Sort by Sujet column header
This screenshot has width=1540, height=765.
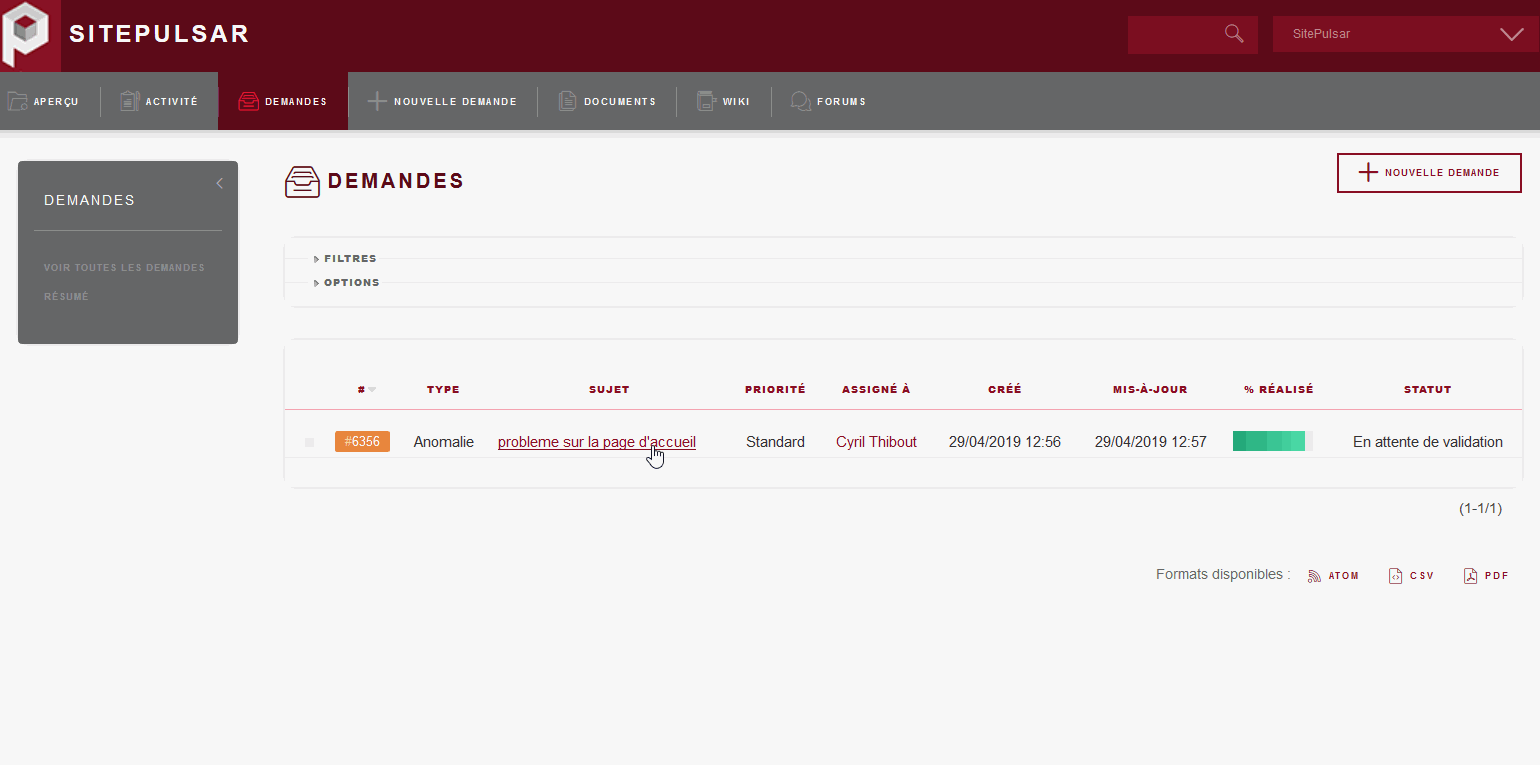pyautogui.click(x=609, y=390)
